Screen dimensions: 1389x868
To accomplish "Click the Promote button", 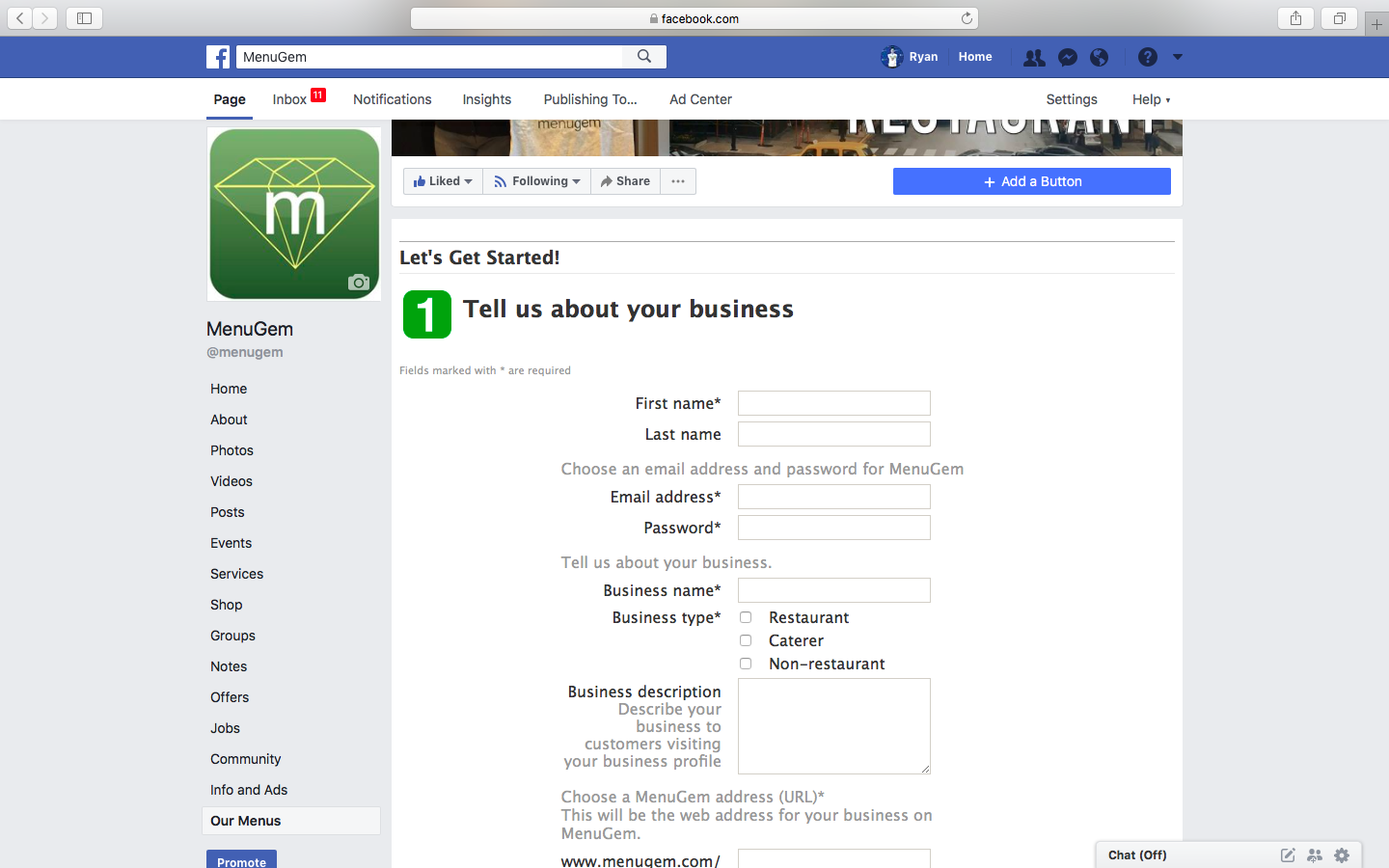I will click(241, 859).
